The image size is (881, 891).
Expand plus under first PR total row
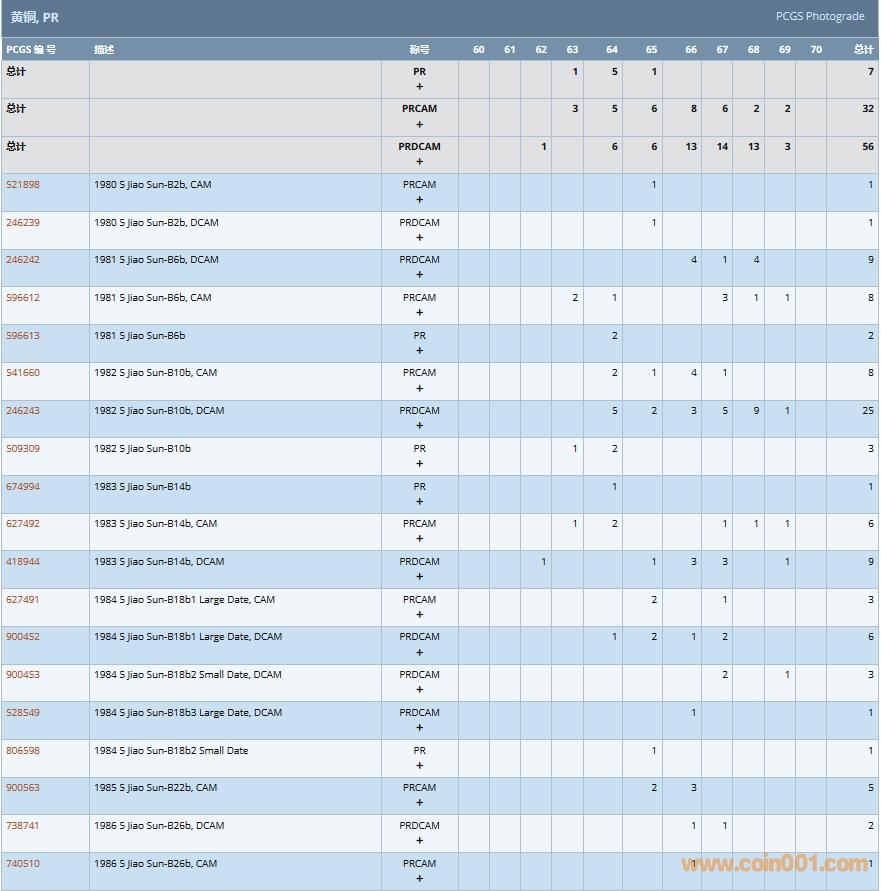tap(419, 87)
